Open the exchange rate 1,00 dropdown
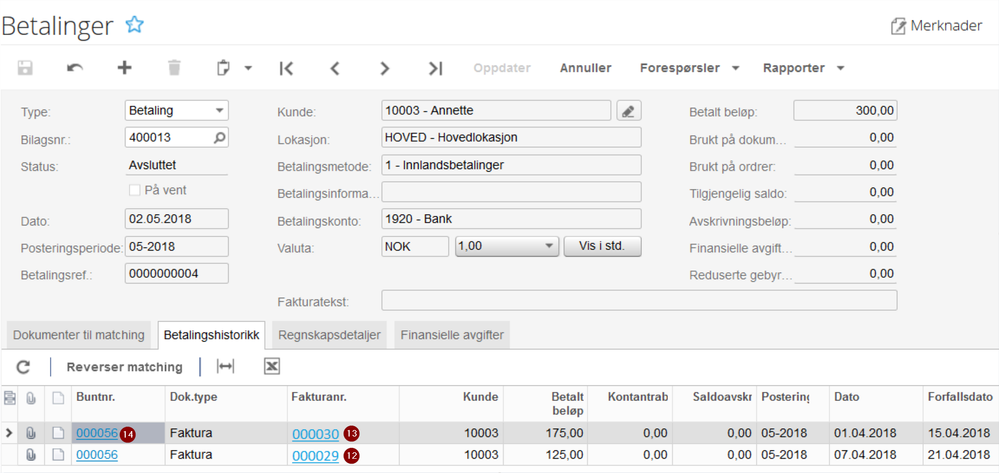The height and width of the screenshot is (473, 999). point(505,246)
